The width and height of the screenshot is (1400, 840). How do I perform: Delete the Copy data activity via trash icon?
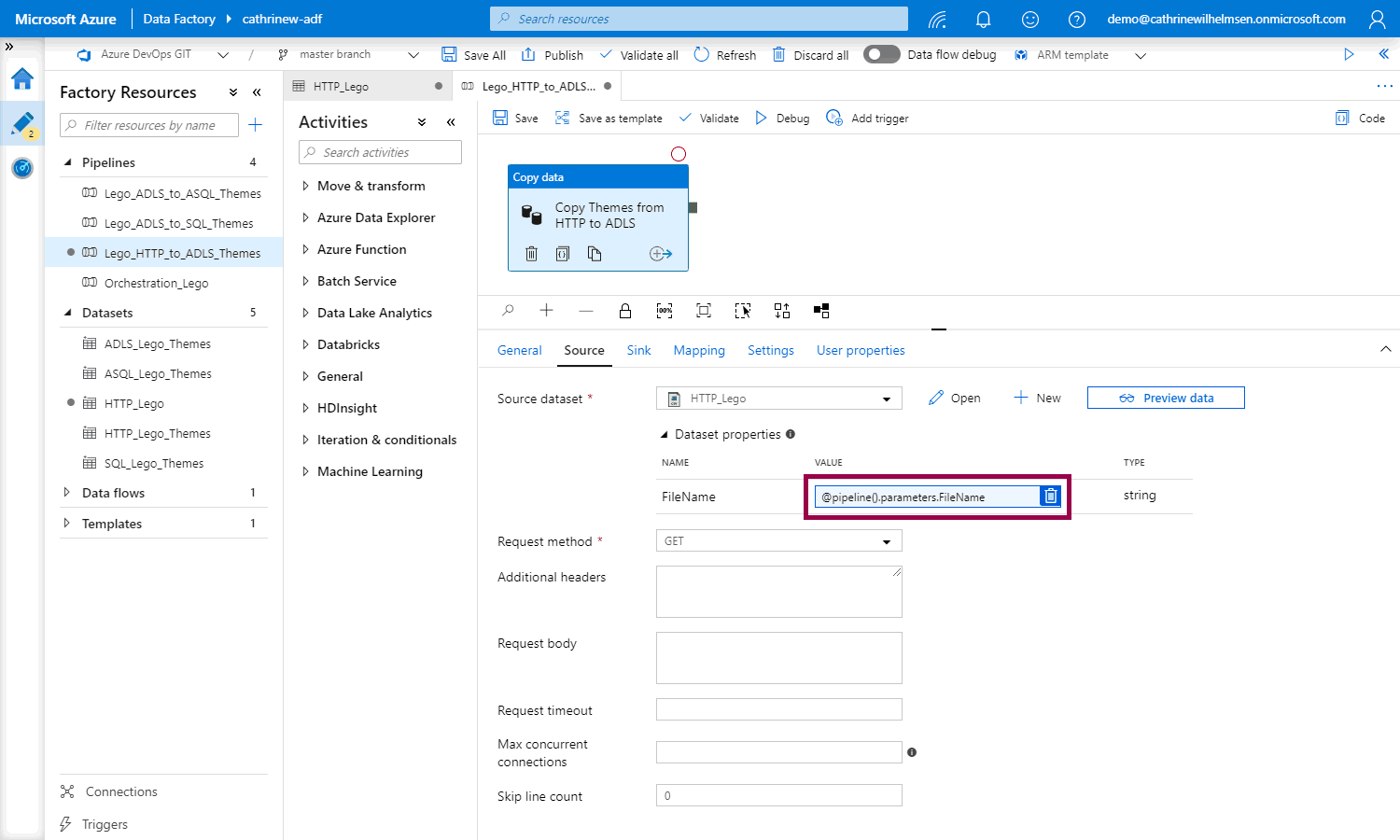531,254
